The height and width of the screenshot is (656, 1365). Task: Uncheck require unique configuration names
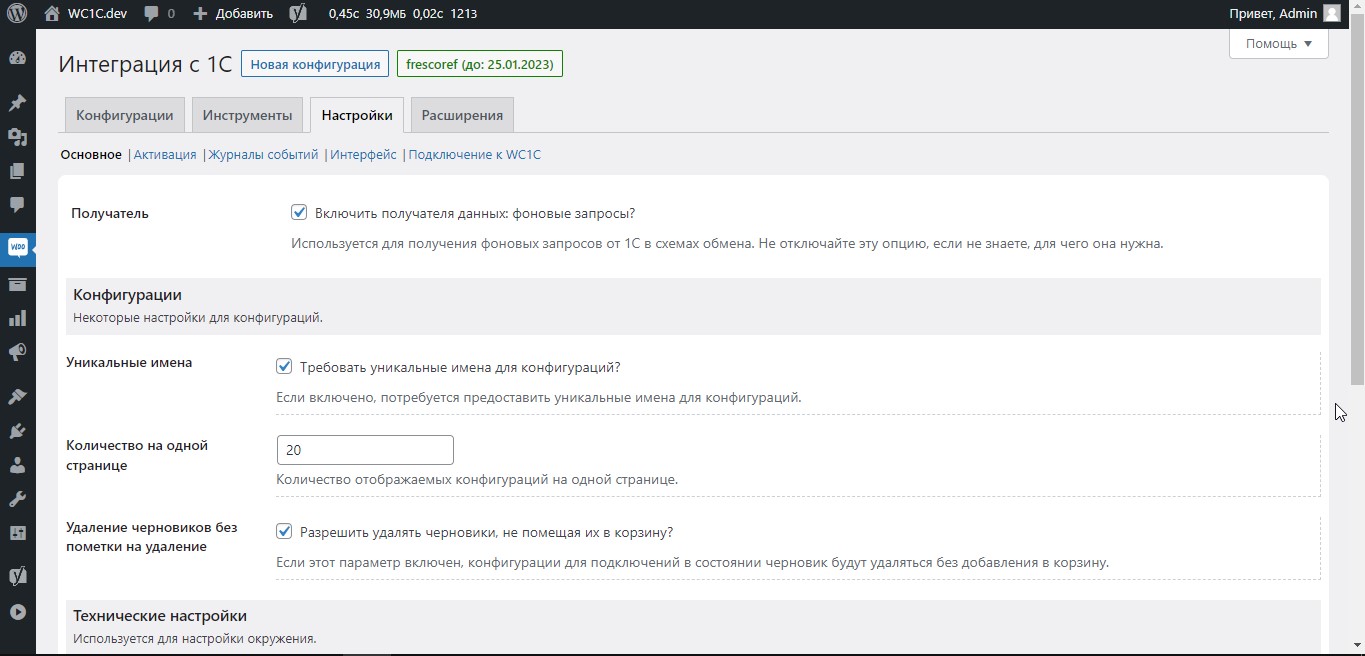(284, 366)
